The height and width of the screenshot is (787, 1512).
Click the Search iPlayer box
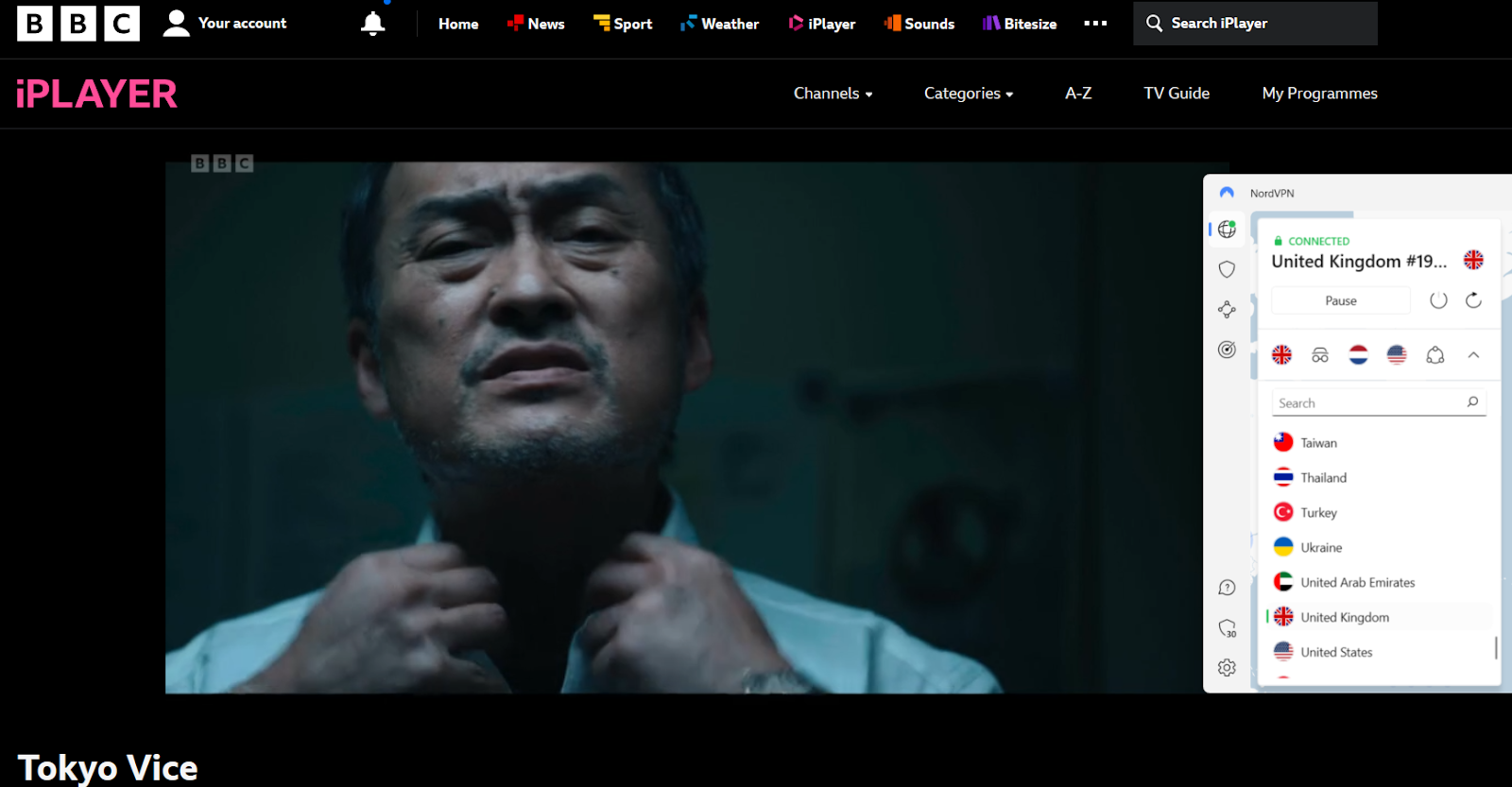[x=1255, y=24]
